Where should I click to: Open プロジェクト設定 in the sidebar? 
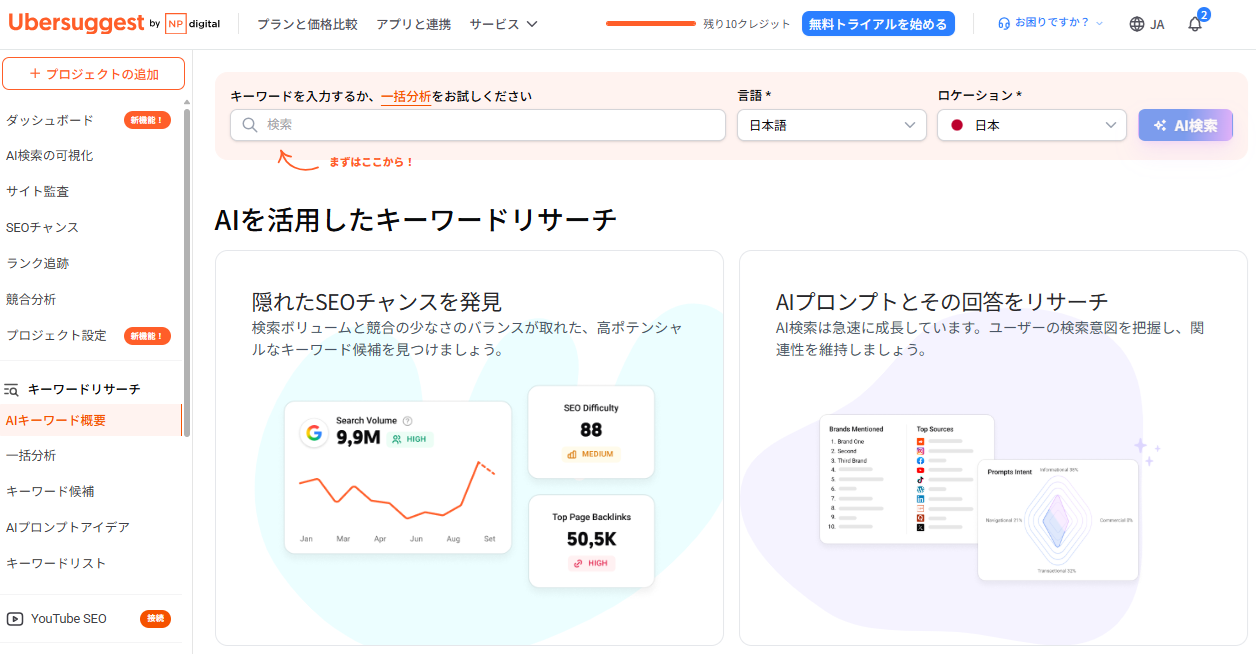click(56, 335)
